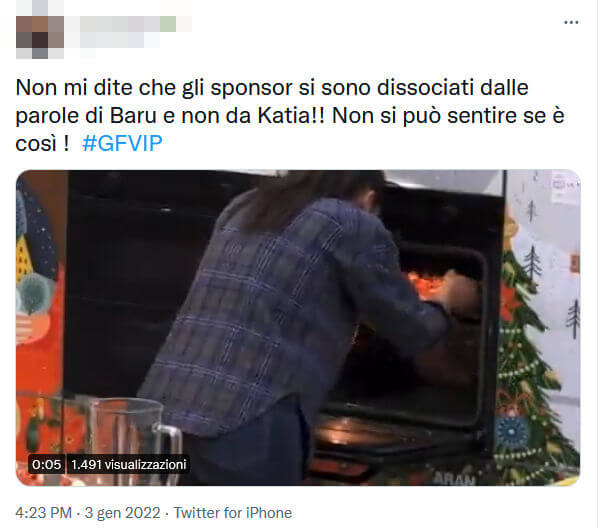609x528 pixels.
Task: Play the embedded video of the woman at the oven
Action: coord(298,328)
